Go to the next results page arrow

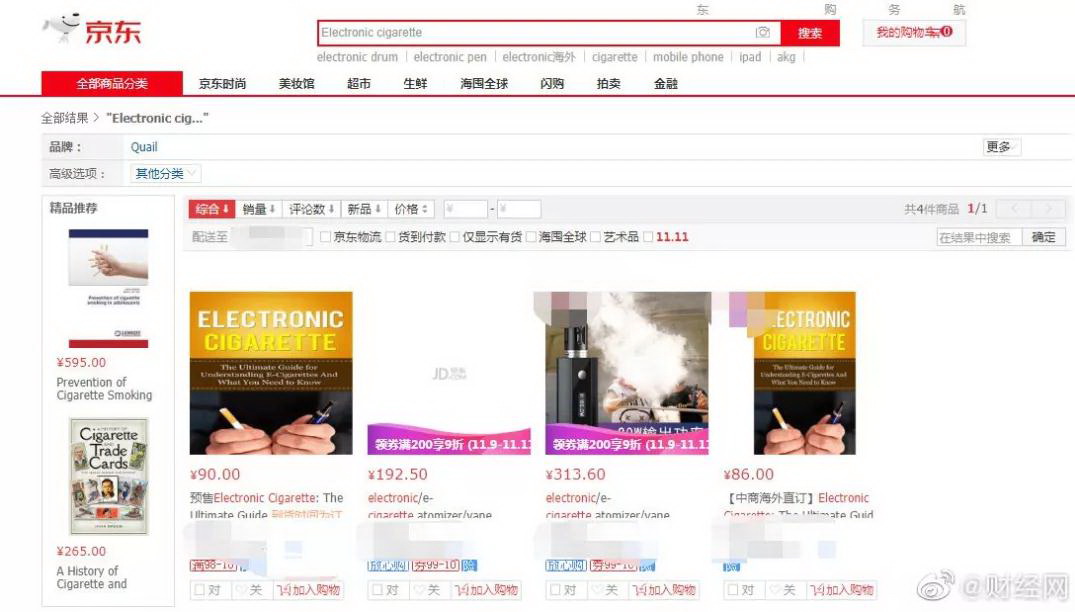tap(1048, 209)
